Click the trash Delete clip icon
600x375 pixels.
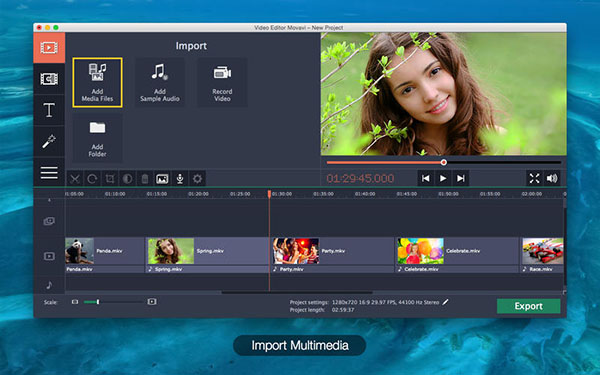(x=145, y=179)
